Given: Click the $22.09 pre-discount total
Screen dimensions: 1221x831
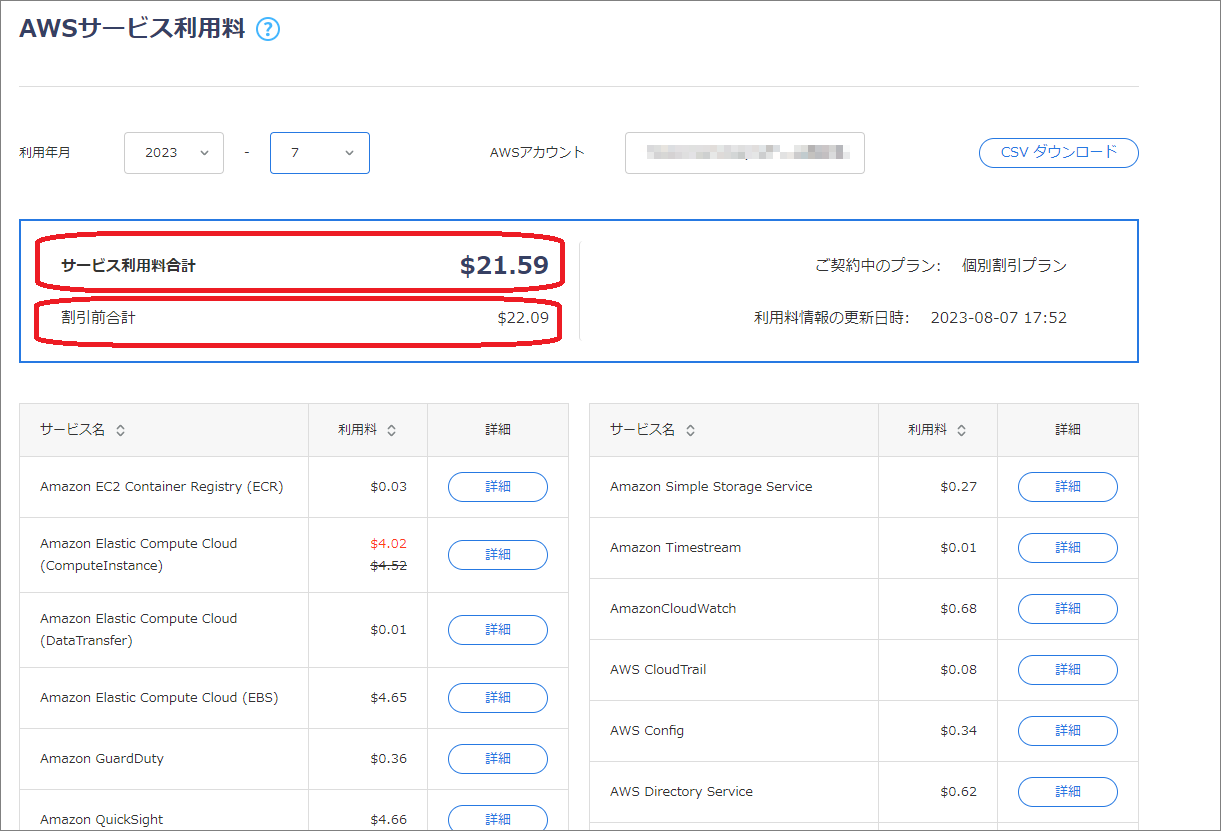Looking at the screenshot, I should 523,318.
